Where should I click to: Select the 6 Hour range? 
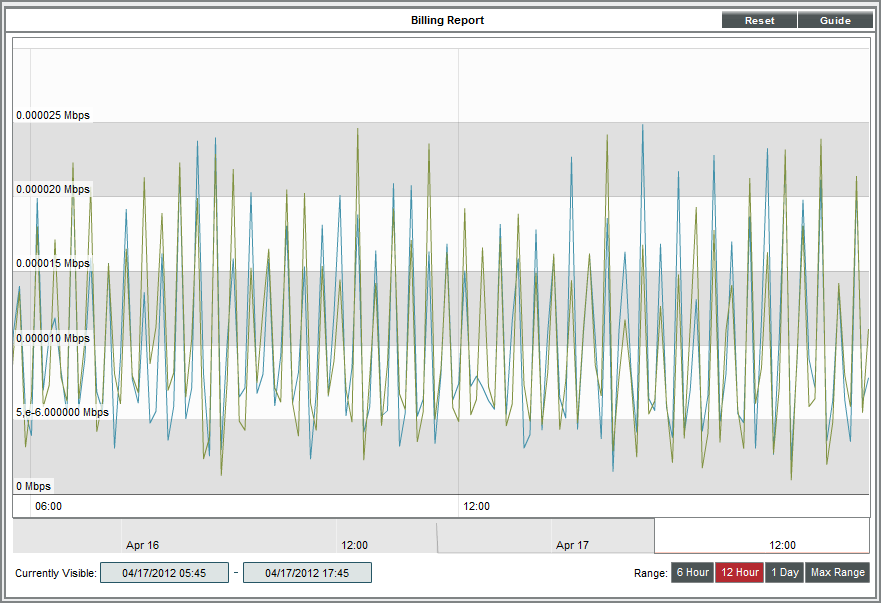[x=691, y=573]
